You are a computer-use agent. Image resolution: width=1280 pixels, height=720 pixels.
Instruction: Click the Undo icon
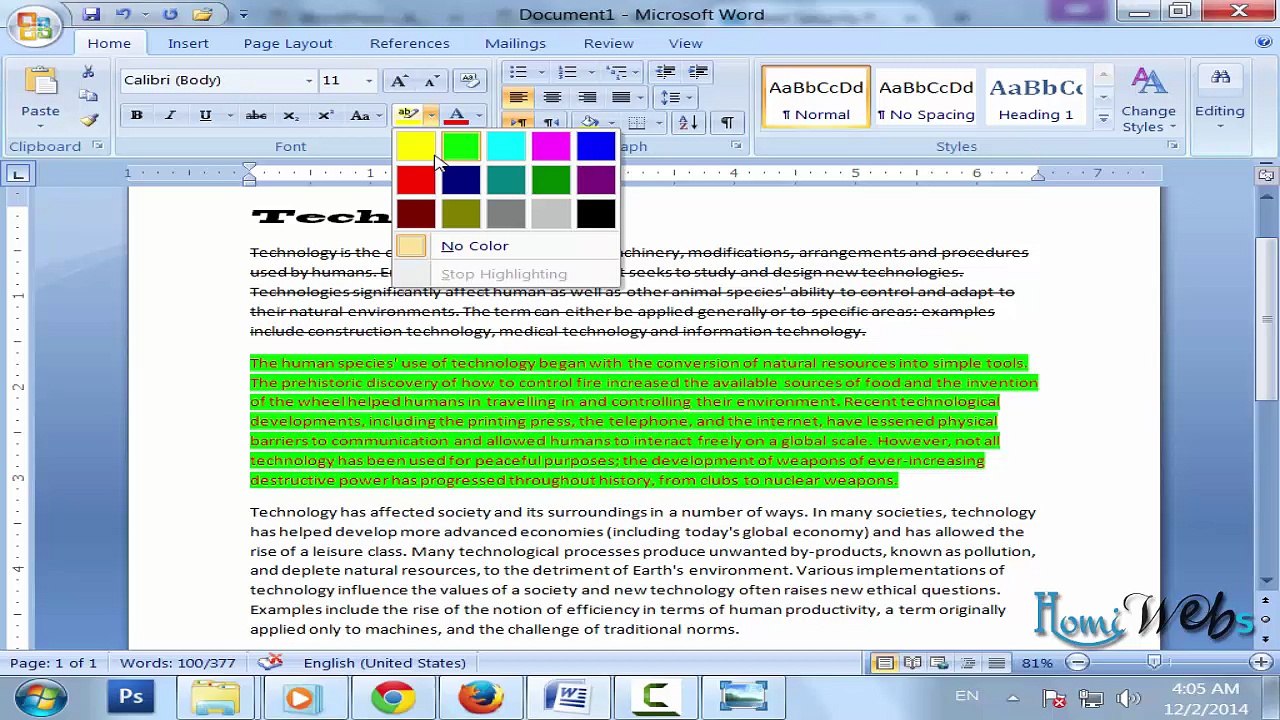123,14
